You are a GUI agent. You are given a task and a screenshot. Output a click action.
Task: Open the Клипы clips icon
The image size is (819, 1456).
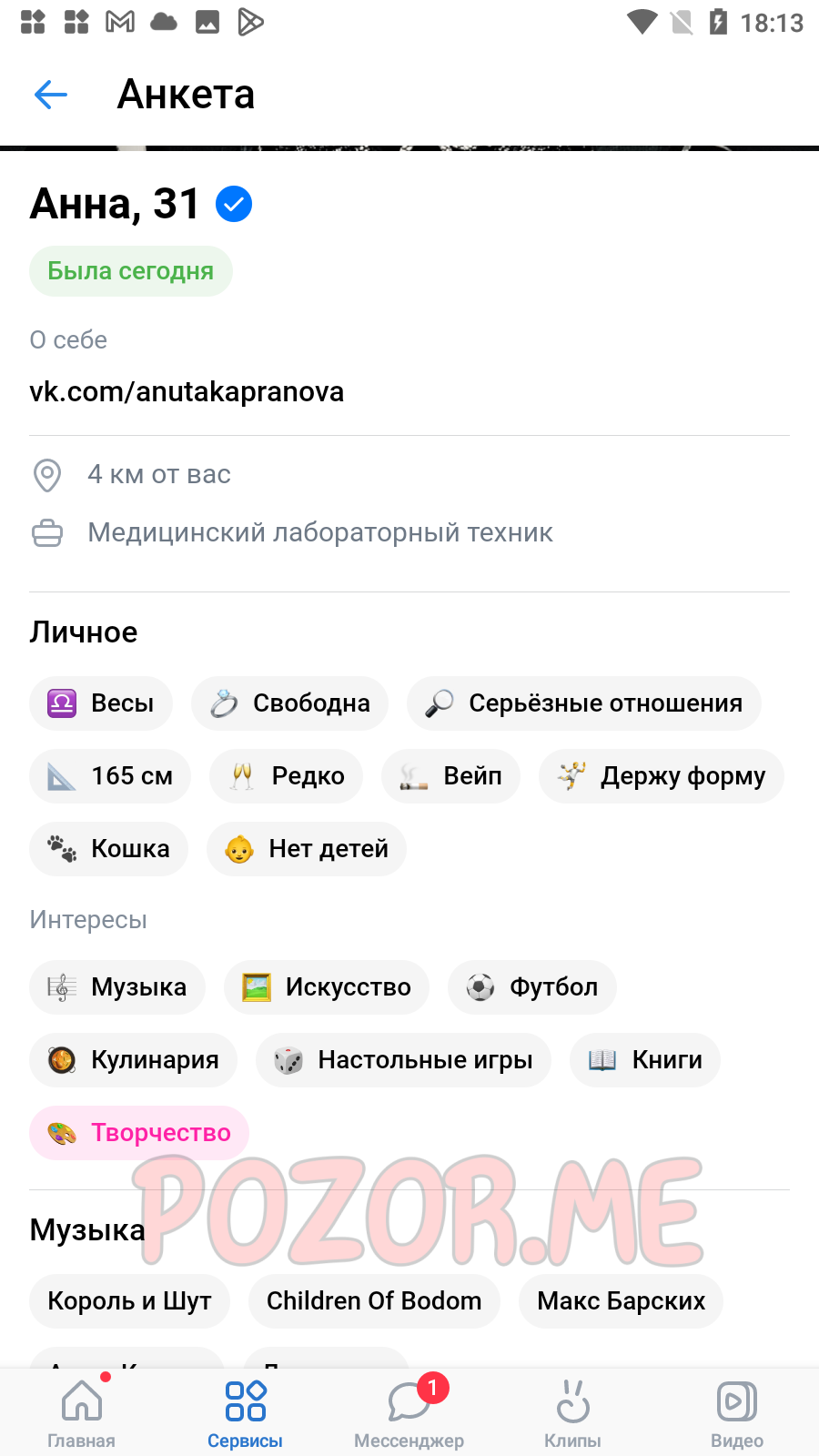(572, 1413)
